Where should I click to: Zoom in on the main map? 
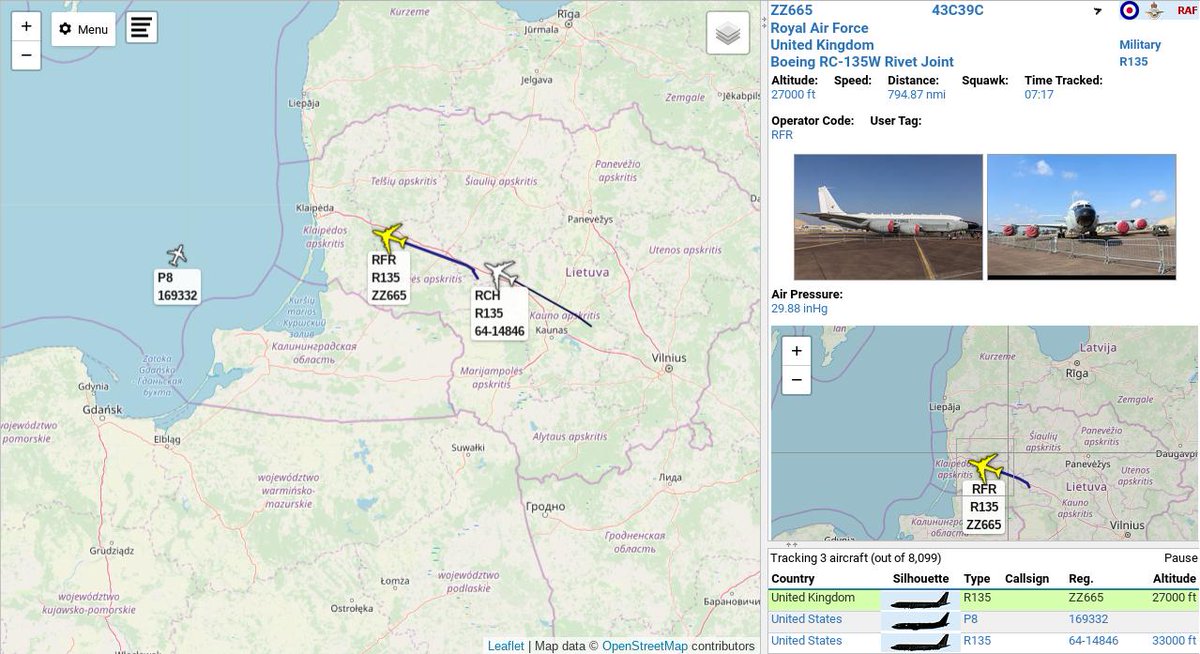click(26, 27)
